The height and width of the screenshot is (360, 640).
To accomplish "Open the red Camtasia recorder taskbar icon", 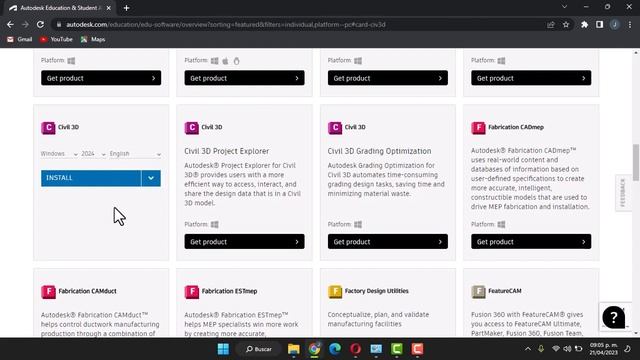I will coord(417,349).
